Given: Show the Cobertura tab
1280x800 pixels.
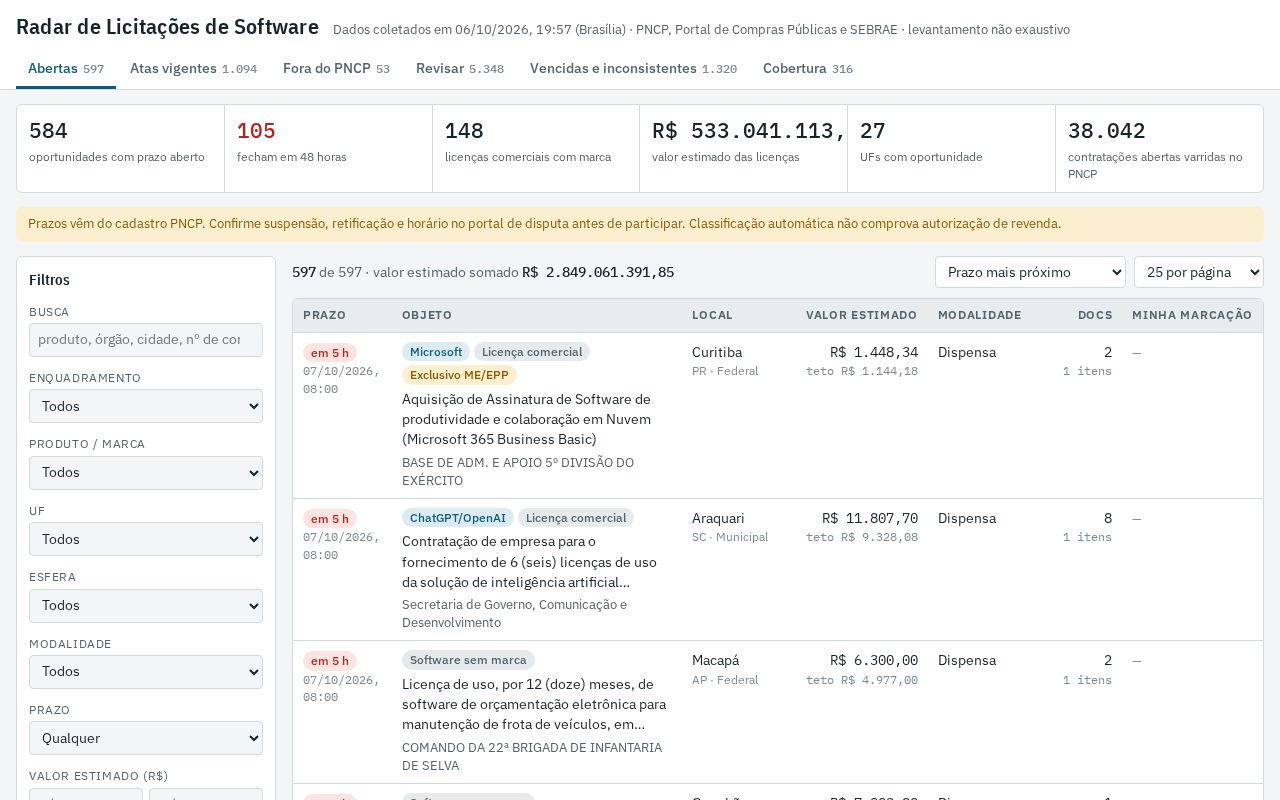Looking at the screenshot, I should (x=808, y=69).
